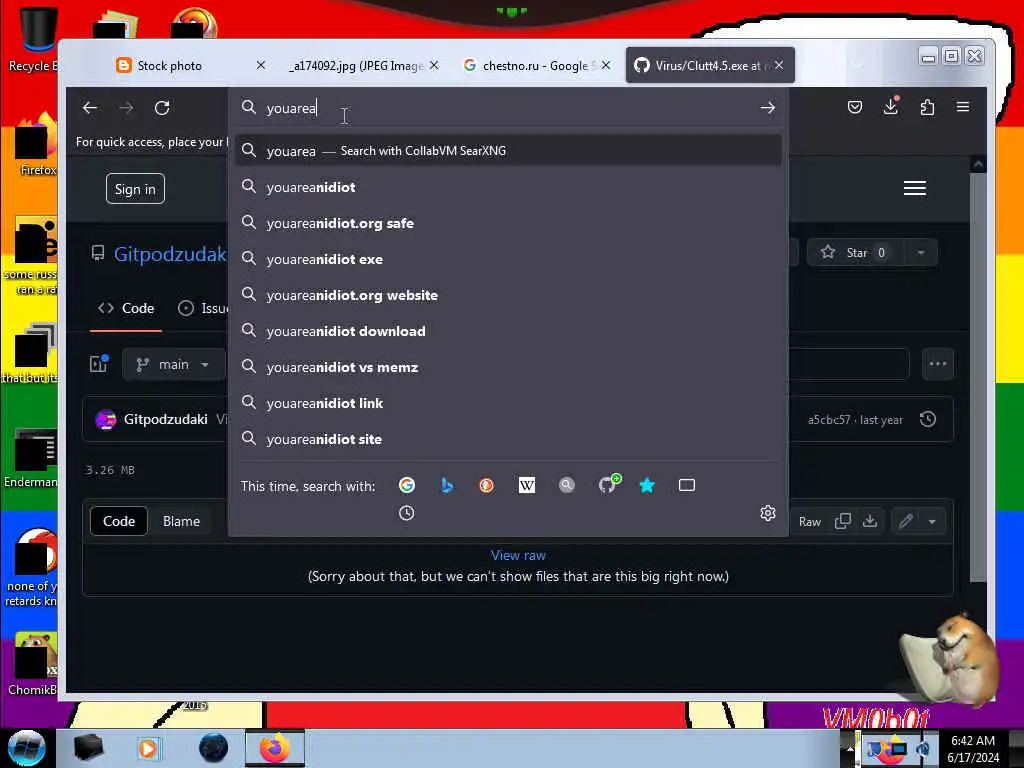Search with the gray magnifier engine
This screenshot has height=768, width=1024.
(x=567, y=485)
